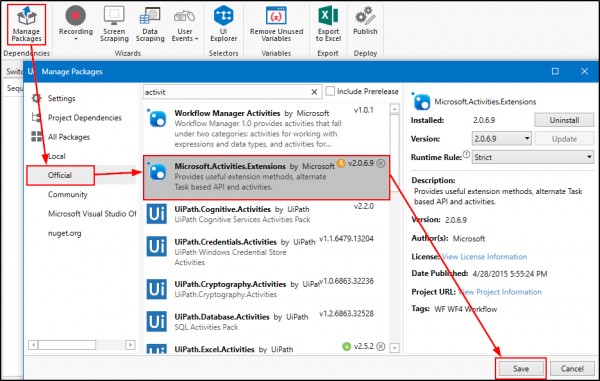Open the Version dropdown
Image resolution: width=600 pixels, height=381 pixels.
click(502, 138)
